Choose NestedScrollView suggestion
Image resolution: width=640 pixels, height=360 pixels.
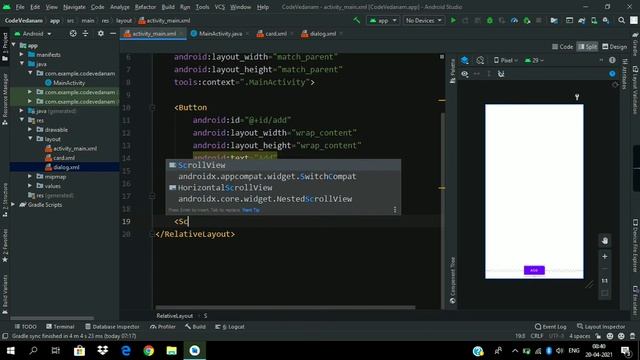[283, 199]
